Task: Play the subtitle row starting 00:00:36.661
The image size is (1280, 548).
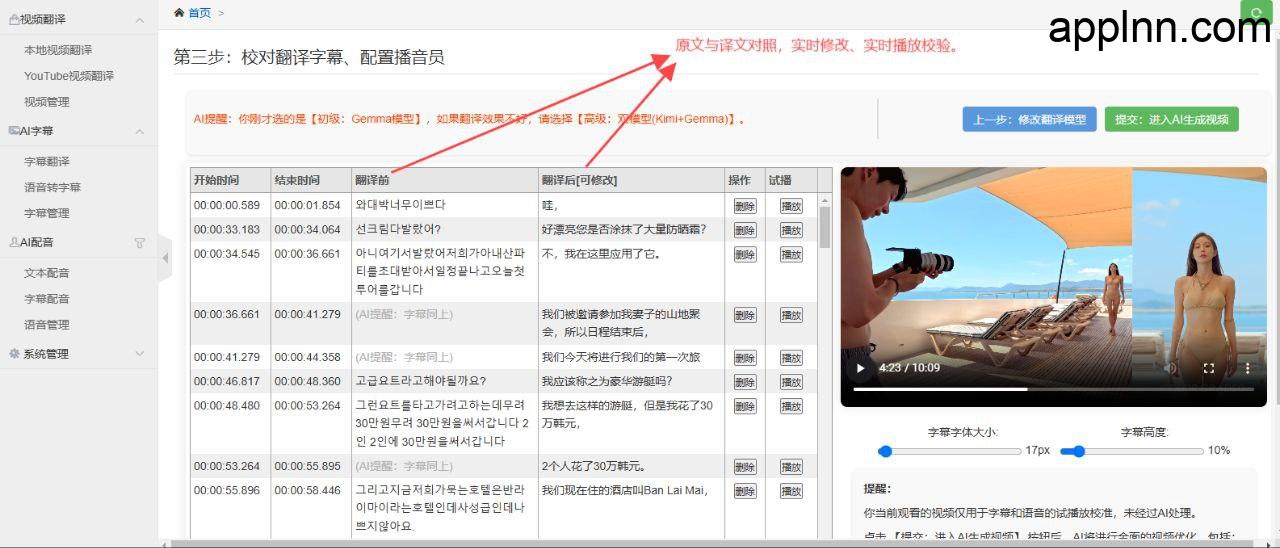Action: coord(791,315)
